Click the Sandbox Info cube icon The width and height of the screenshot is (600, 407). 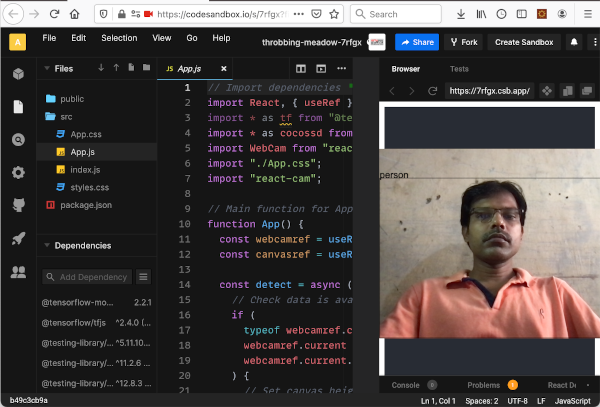point(17,74)
